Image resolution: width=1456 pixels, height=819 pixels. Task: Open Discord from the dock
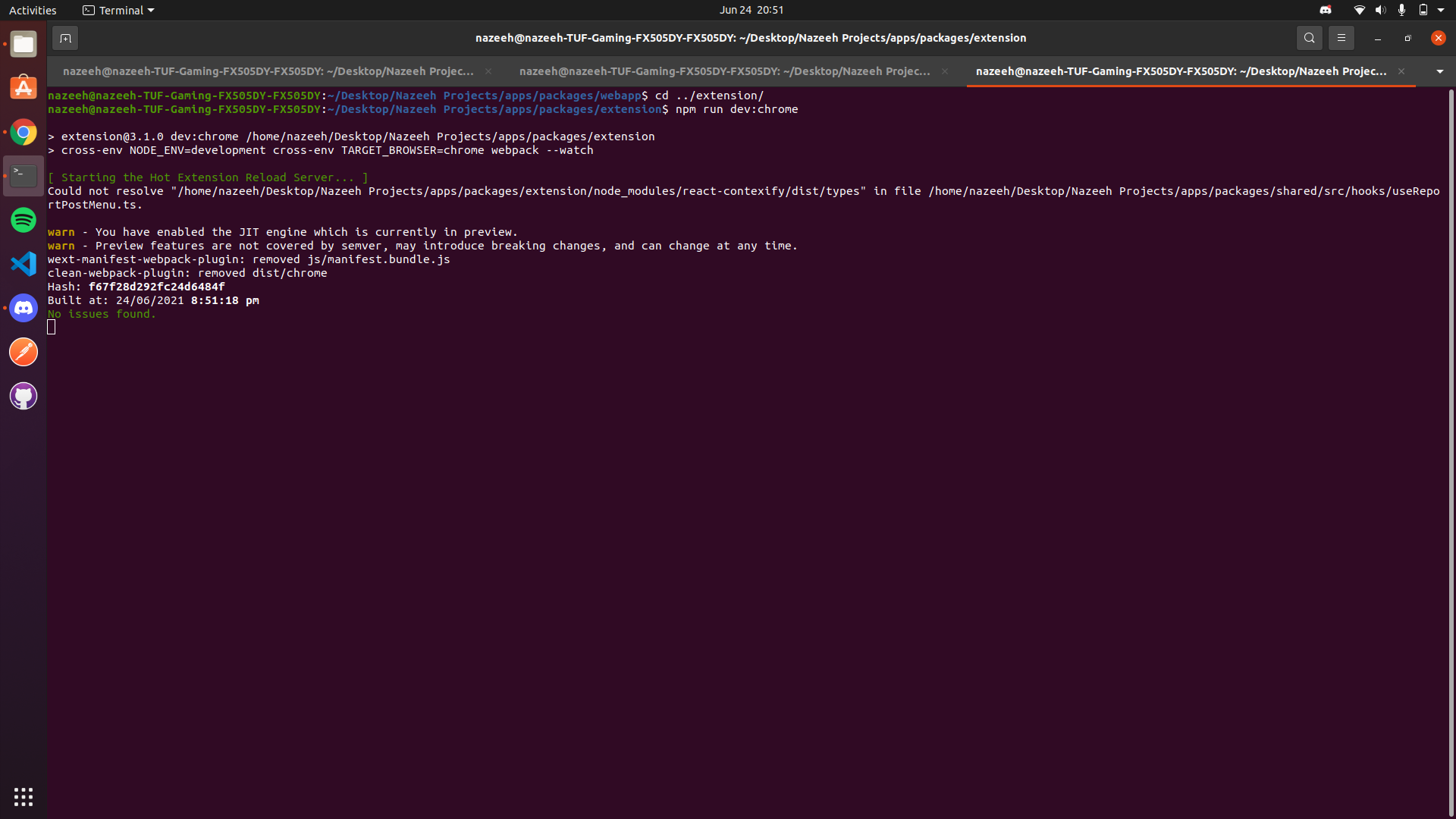[24, 308]
